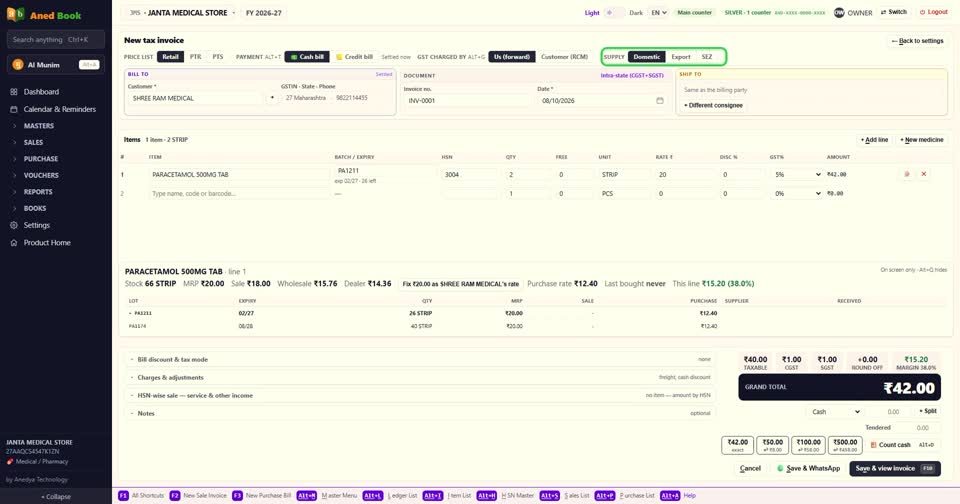The height and width of the screenshot is (504, 960).
Task: Click the OWNER profile avatar
Action: point(839,13)
